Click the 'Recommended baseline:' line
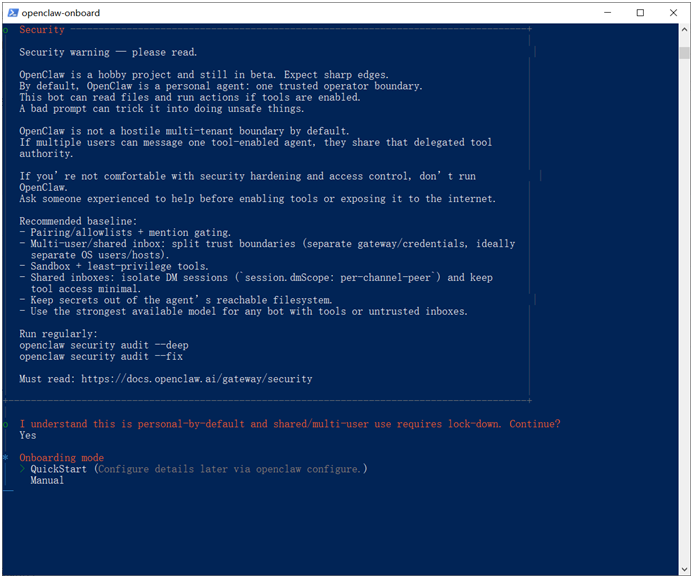Screen dimensions: 693x578 coord(78,221)
